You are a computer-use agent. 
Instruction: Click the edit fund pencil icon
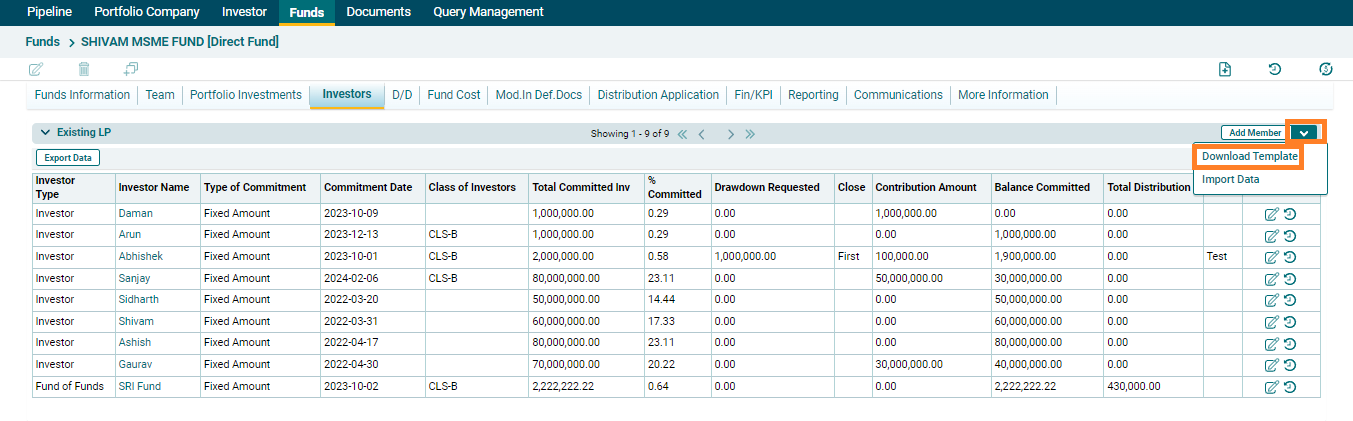pos(36,69)
